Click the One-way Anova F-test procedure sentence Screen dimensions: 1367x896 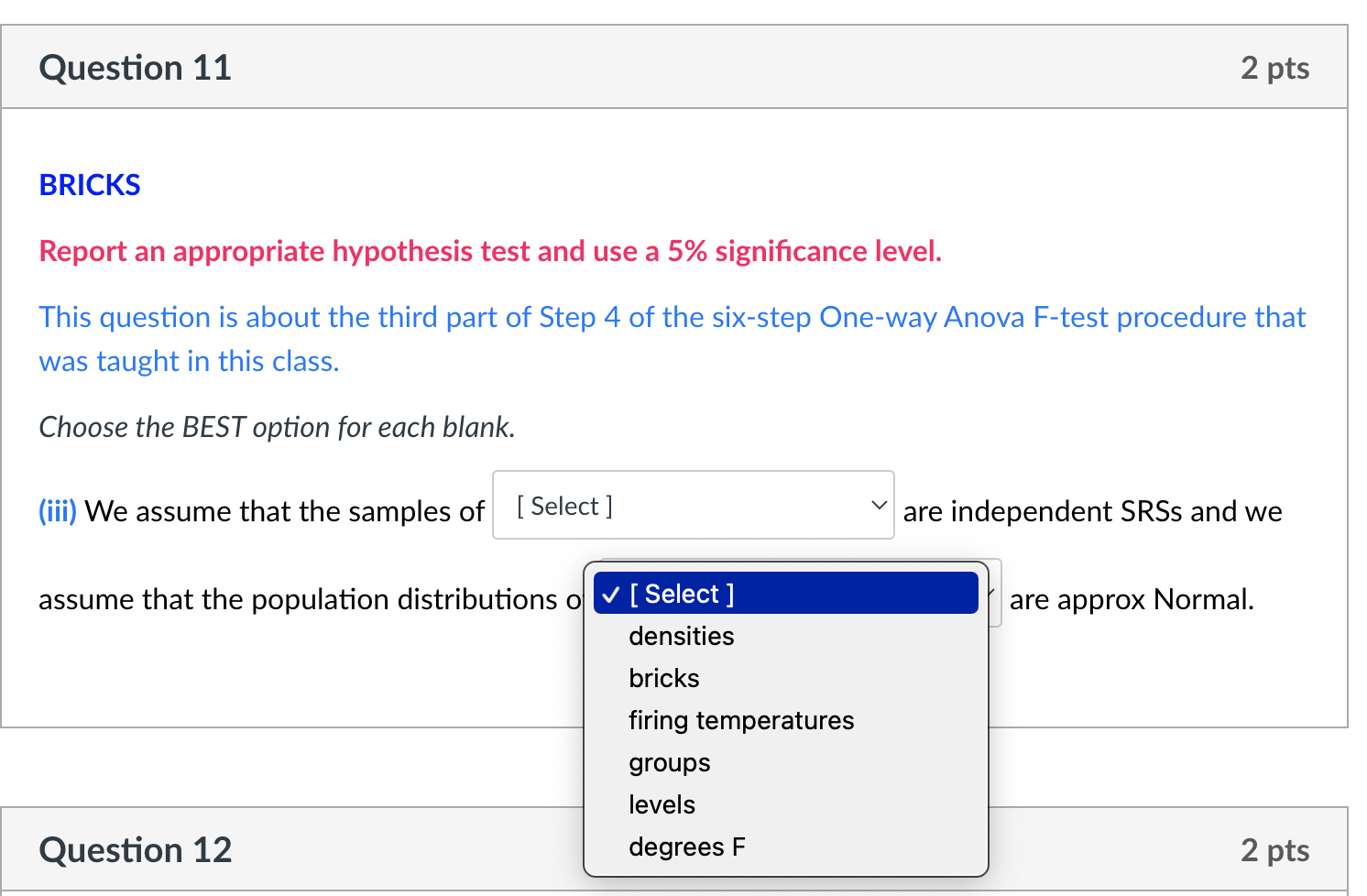coord(673,339)
